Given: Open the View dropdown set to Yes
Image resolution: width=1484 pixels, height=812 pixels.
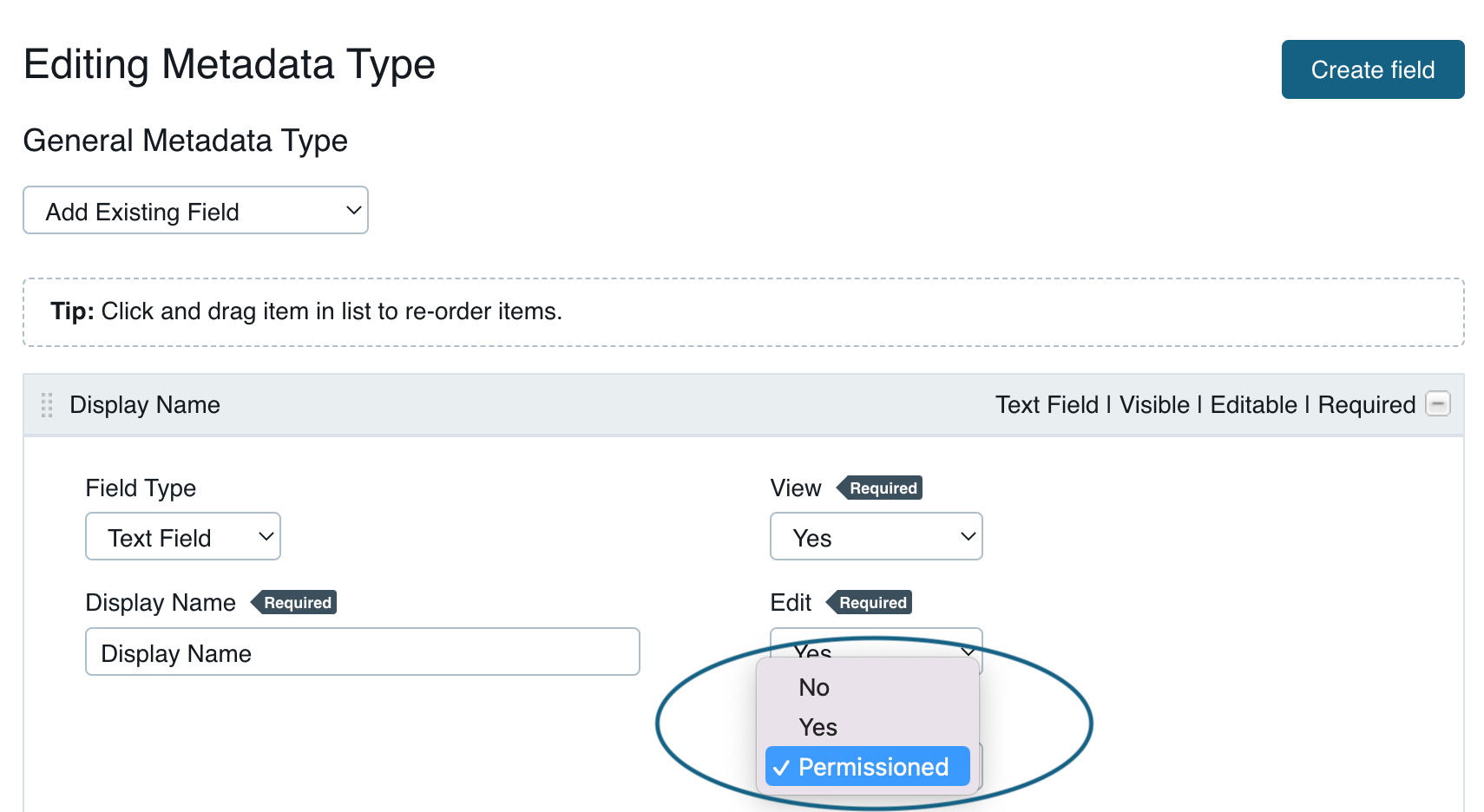Looking at the screenshot, I should pos(876,536).
